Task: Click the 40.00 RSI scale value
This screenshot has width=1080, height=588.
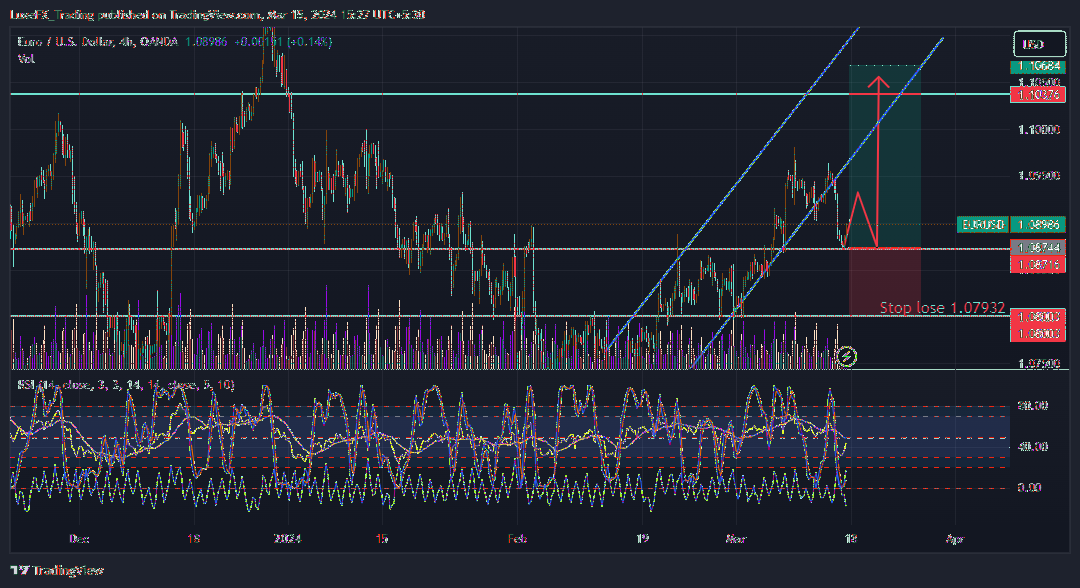Action: 1032,447
